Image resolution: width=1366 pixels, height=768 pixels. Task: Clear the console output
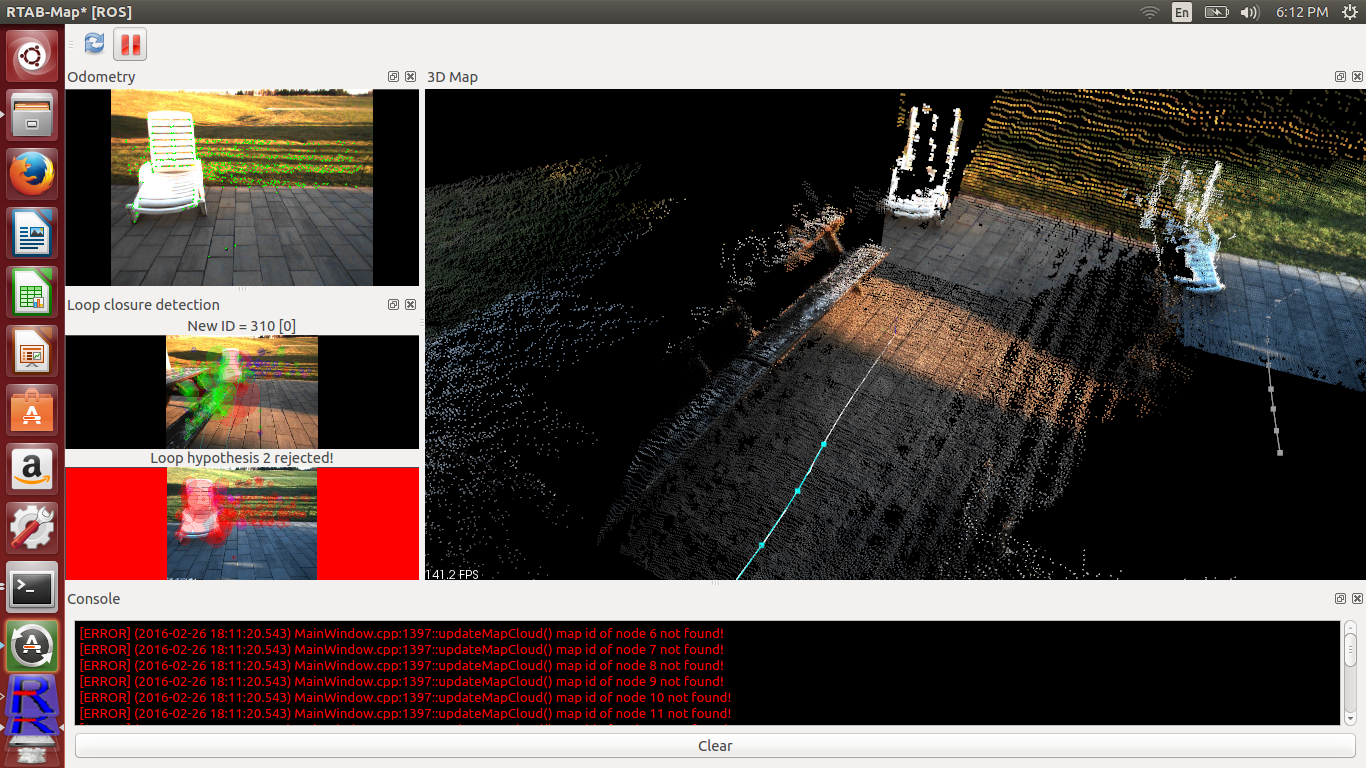[715, 745]
